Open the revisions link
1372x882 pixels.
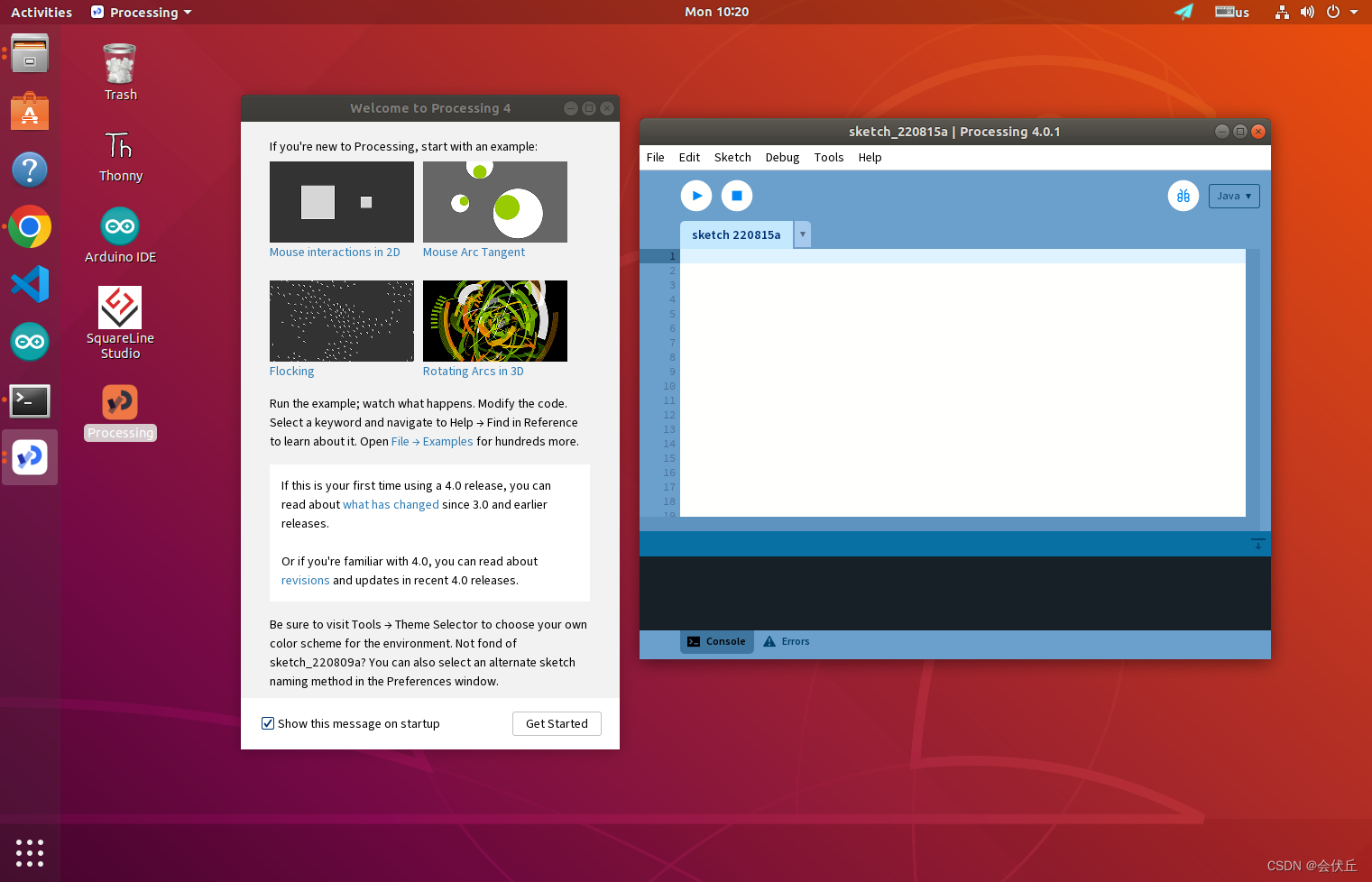305,581
